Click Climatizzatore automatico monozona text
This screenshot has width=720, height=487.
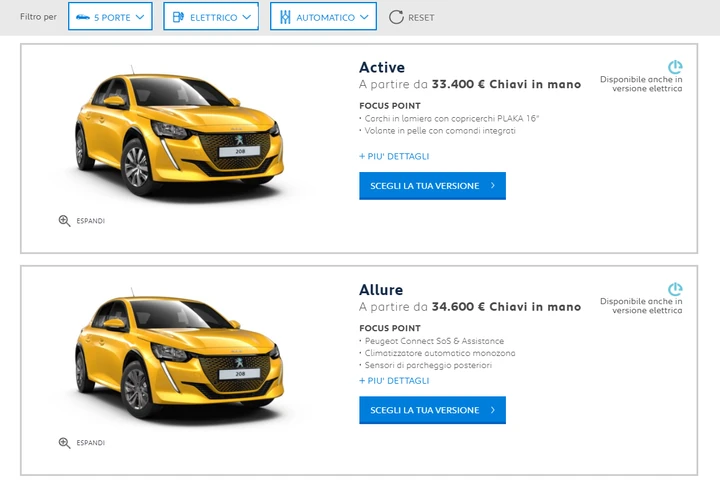pos(440,353)
